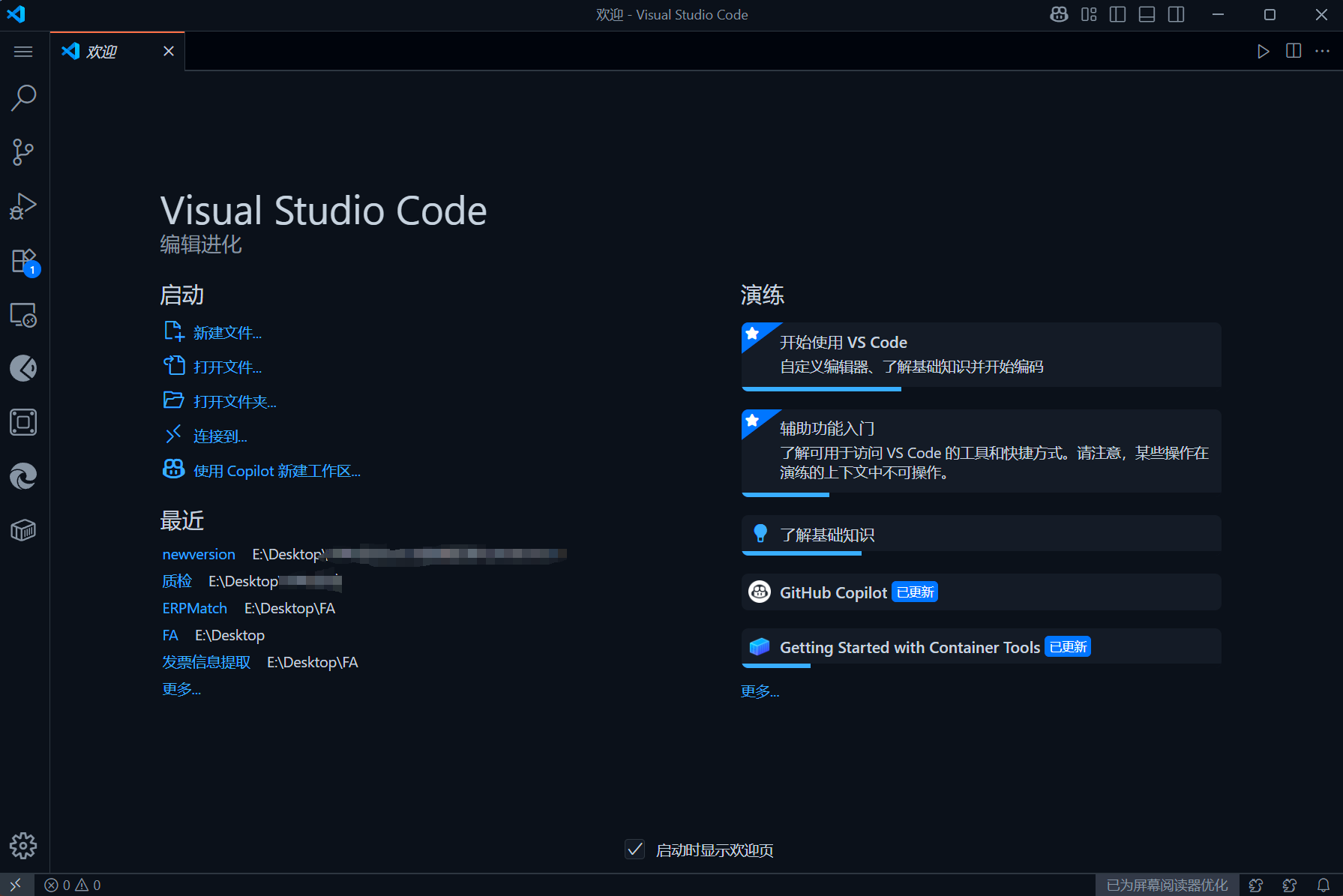Open the Search view in activity bar

[x=23, y=97]
